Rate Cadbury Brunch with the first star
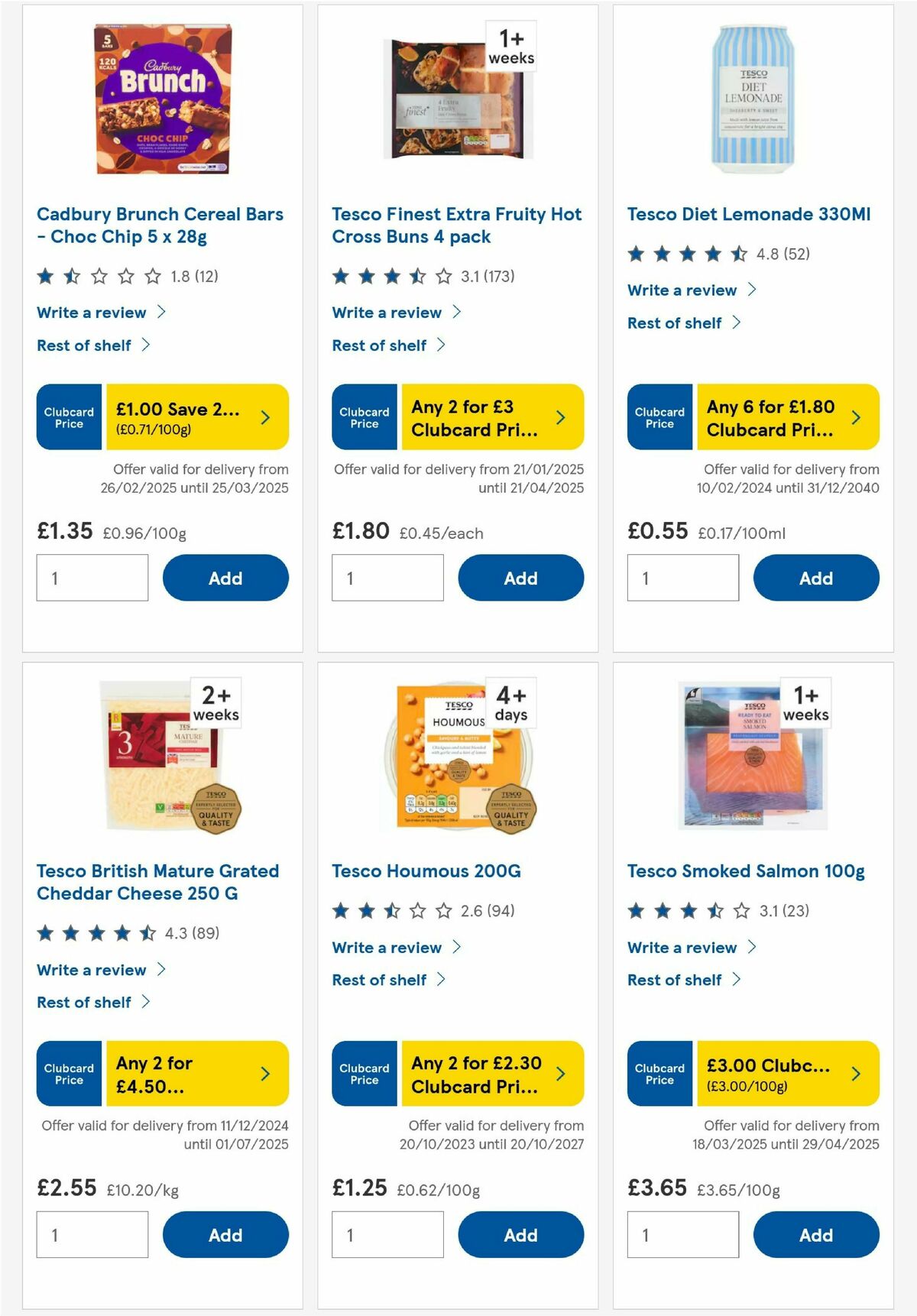Image resolution: width=917 pixels, height=1316 pixels. click(47, 276)
